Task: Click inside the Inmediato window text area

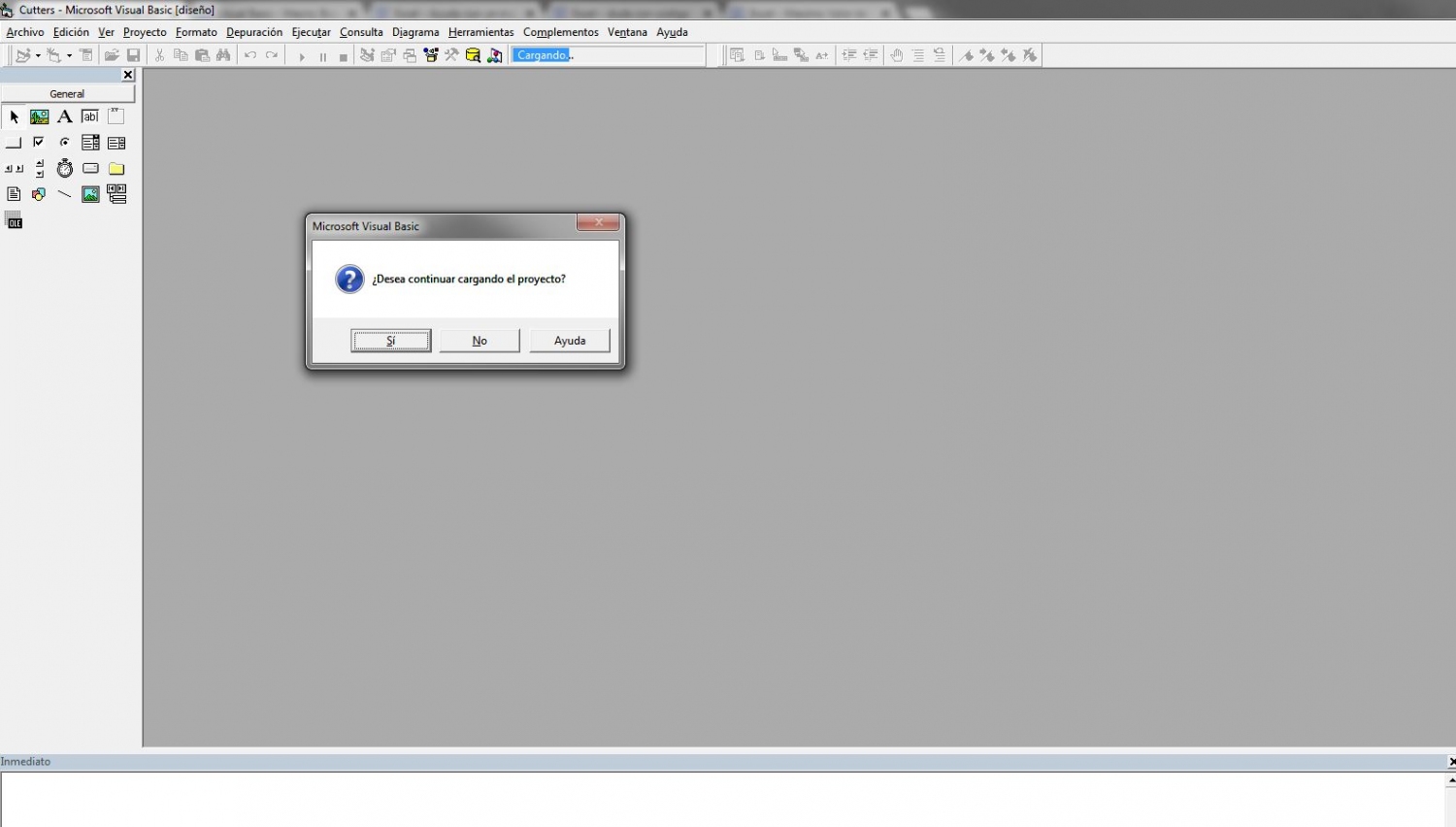Action: click(x=723, y=799)
